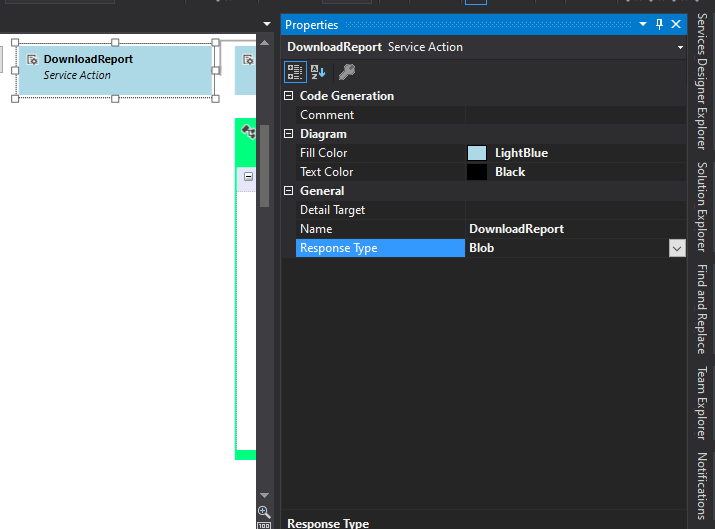This screenshot has width=715, height=529.
Task: Collapse the Diagram category
Action: [289, 134]
